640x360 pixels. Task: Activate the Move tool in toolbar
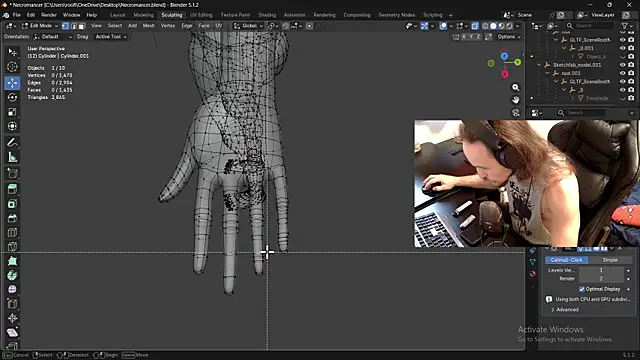[x=12, y=83]
